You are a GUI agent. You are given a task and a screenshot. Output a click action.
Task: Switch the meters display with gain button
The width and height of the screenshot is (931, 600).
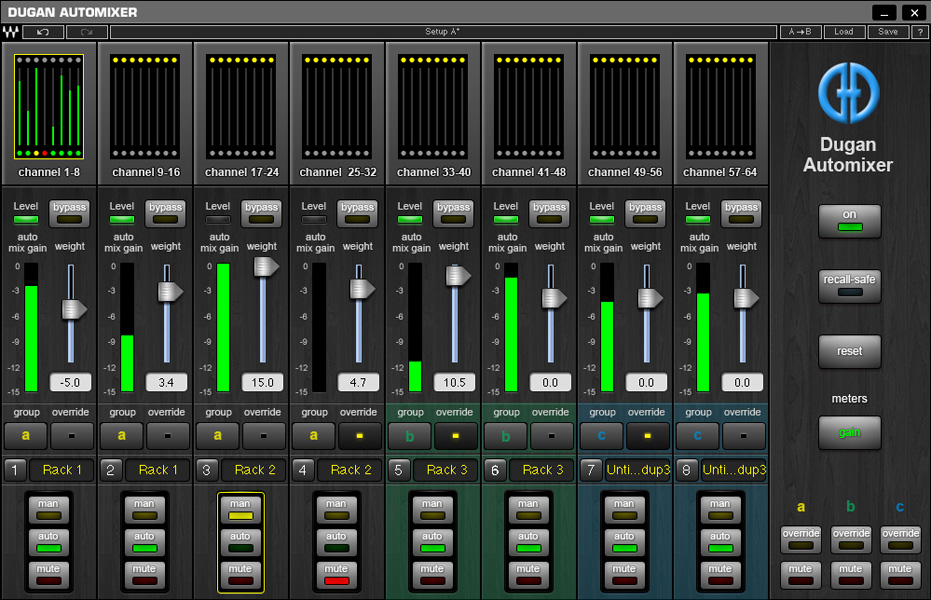pos(850,433)
